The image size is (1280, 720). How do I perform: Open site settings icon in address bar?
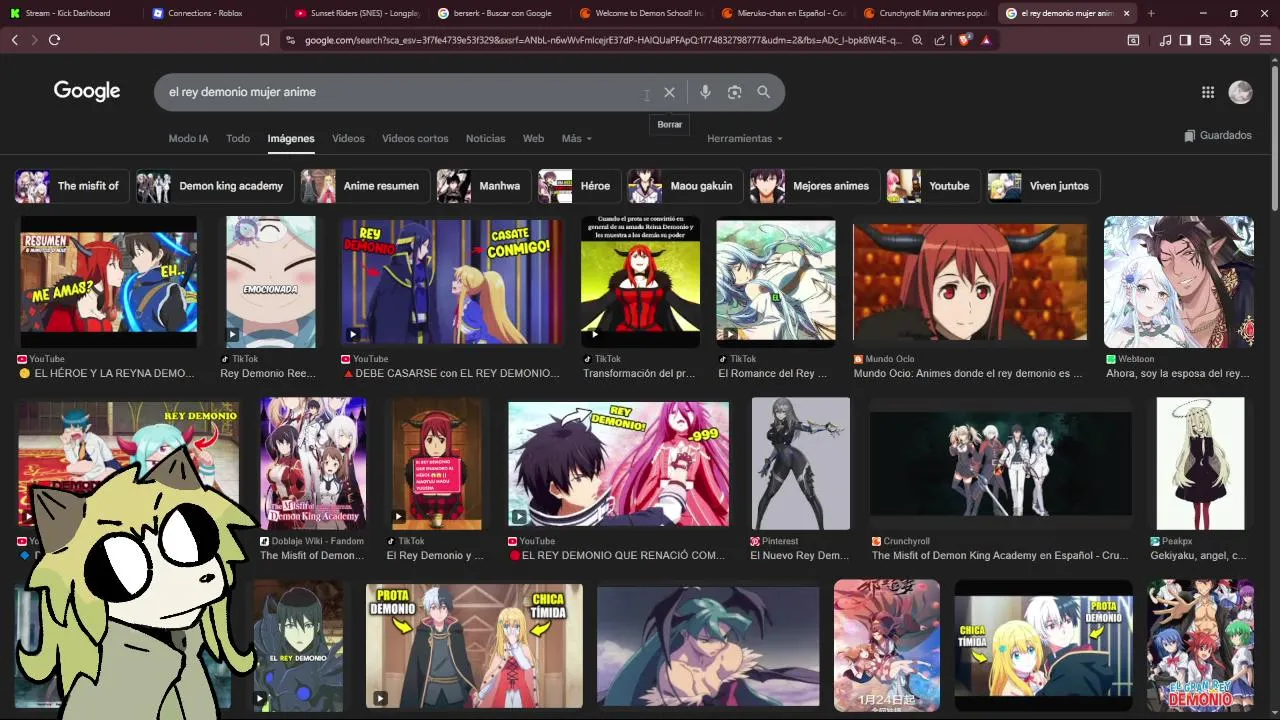click(290, 40)
